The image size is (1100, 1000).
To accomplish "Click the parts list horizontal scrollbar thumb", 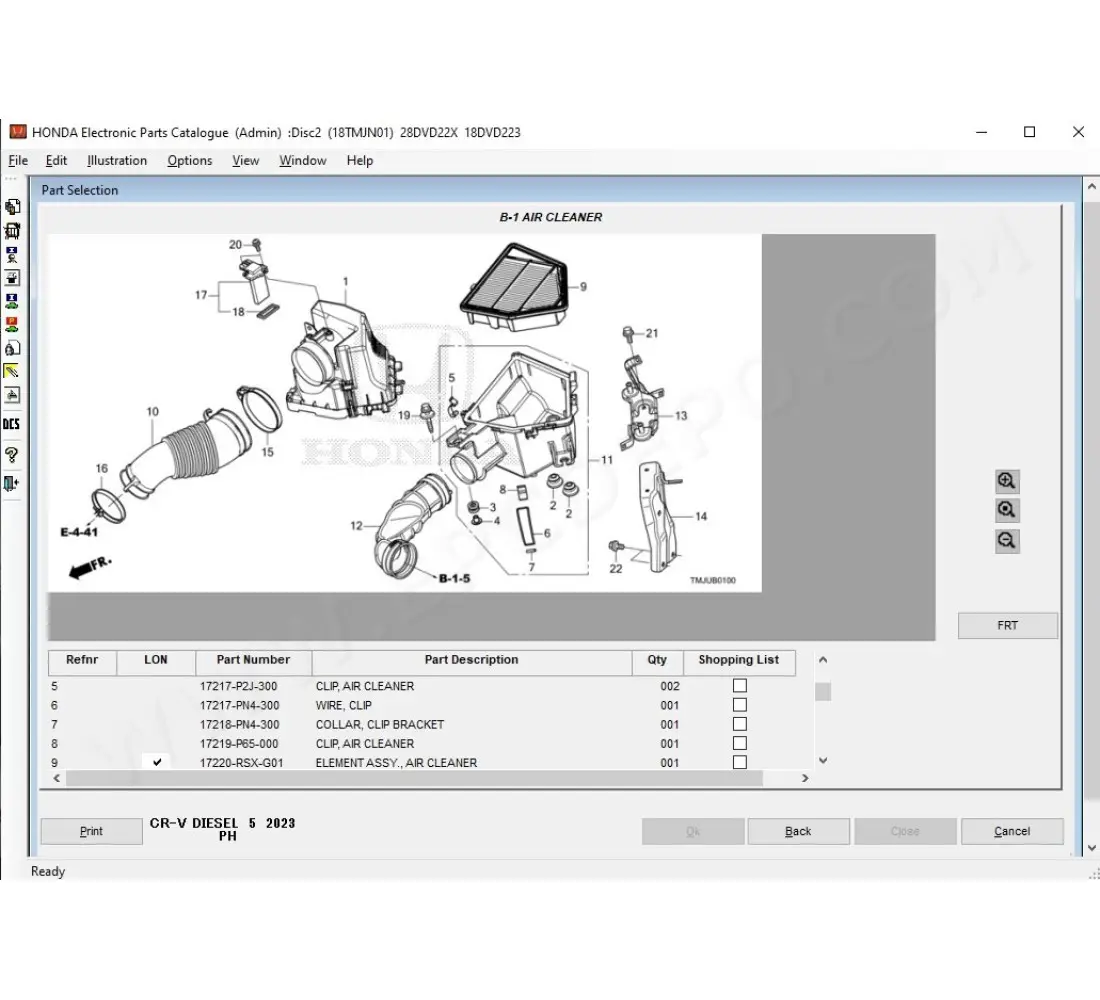I will click(x=414, y=778).
